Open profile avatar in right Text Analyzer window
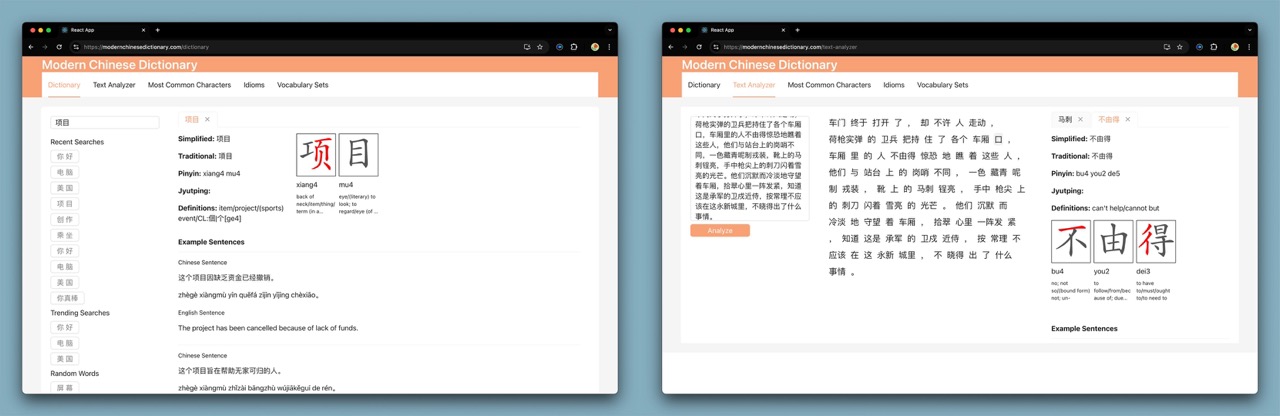The height and width of the screenshot is (416, 1280). coord(1235,47)
